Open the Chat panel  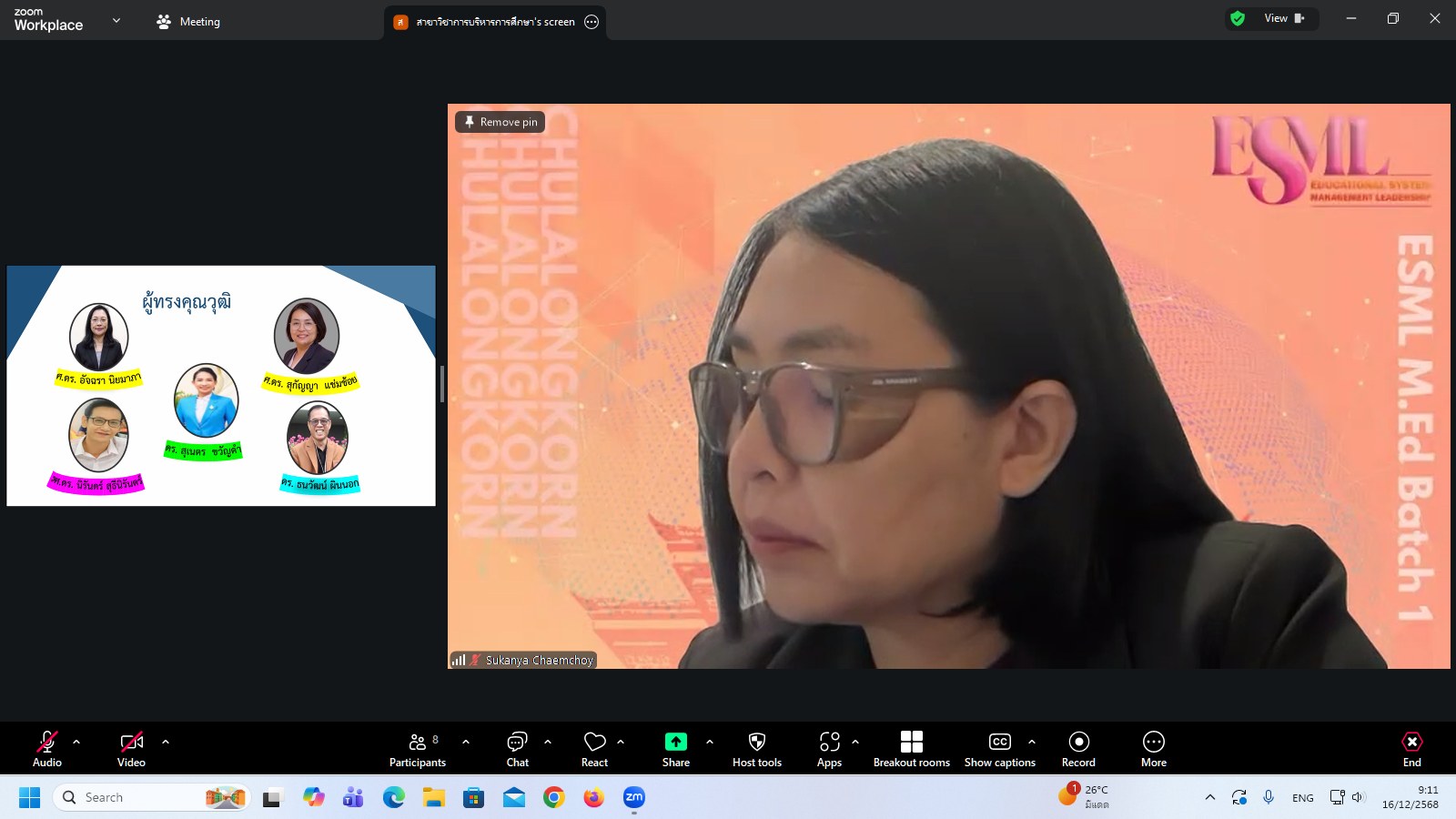pyautogui.click(x=517, y=750)
